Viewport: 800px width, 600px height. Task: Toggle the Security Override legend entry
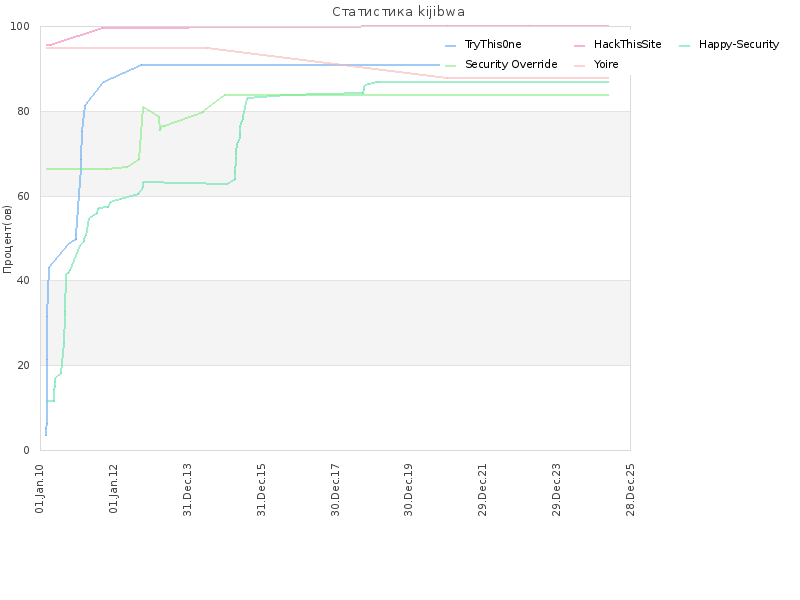click(501, 64)
